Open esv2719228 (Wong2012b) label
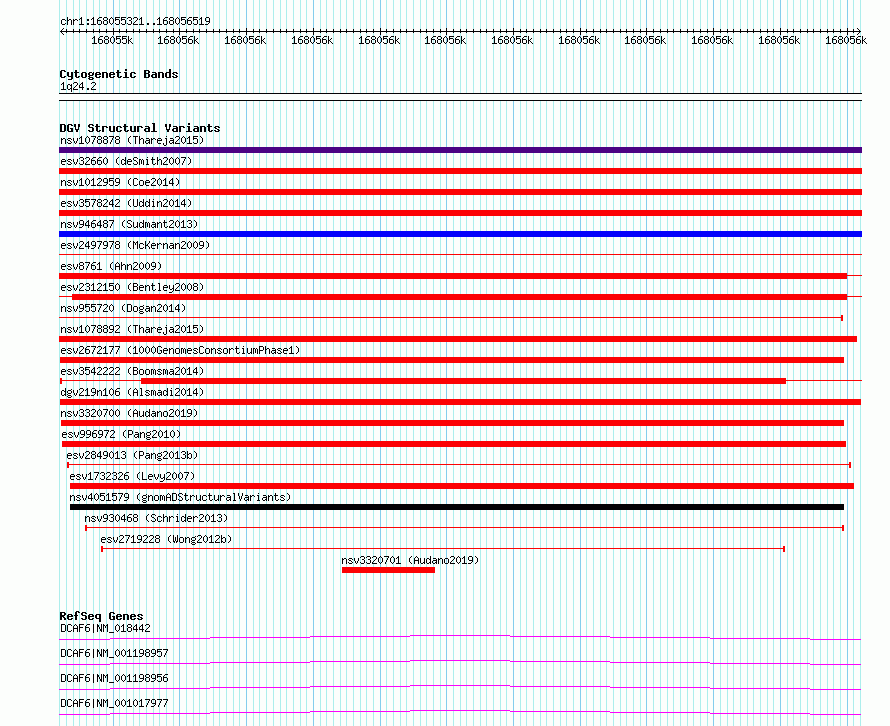Viewport: 890px width, 726px height. tap(166, 539)
